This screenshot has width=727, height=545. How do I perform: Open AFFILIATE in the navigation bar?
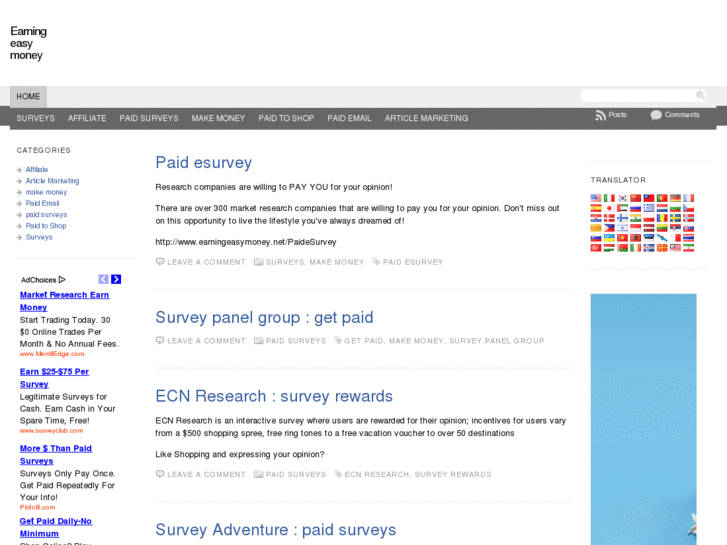(x=87, y=118)
